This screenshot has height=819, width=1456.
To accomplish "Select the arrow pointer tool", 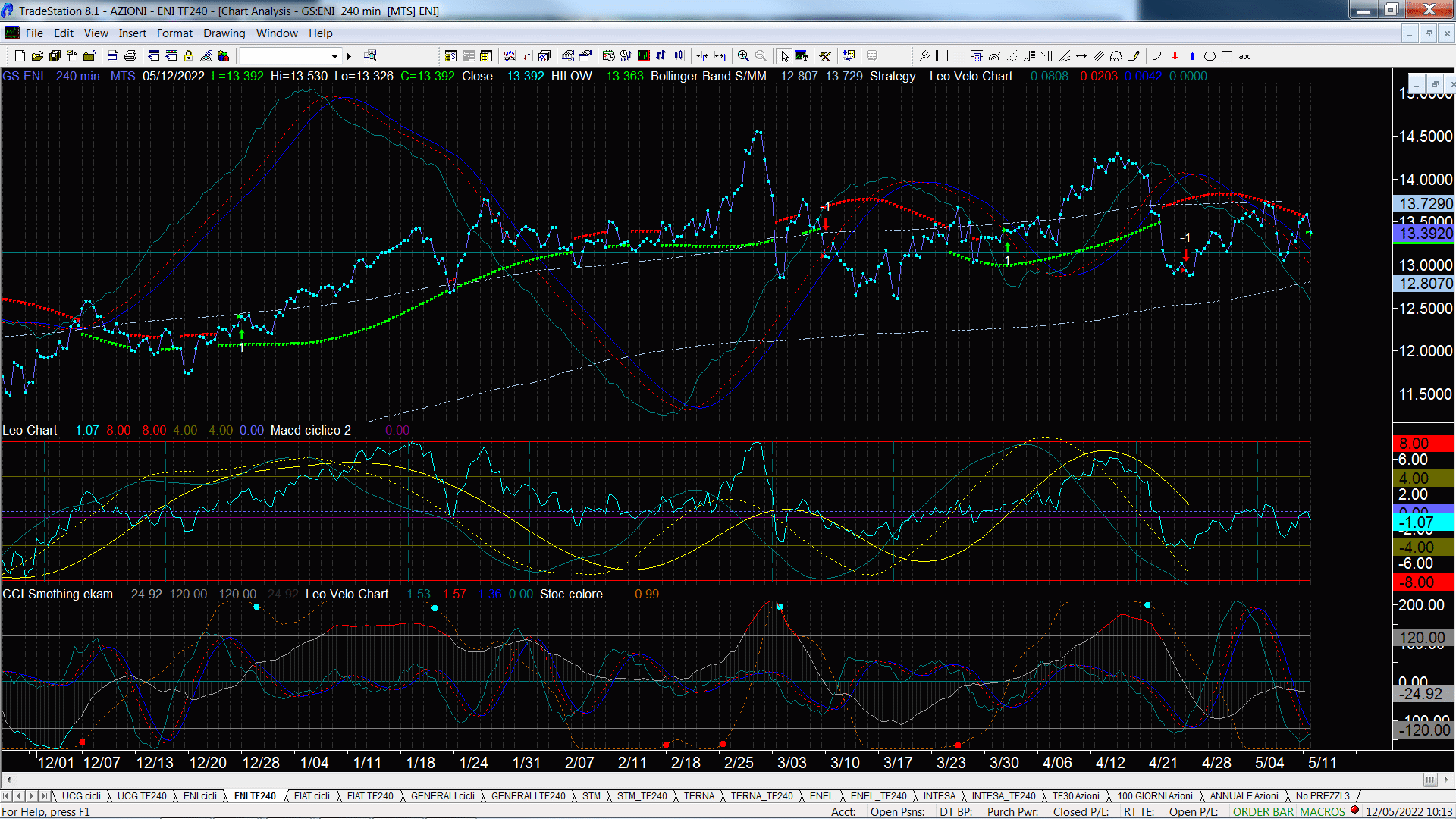I will pos(785,56).
